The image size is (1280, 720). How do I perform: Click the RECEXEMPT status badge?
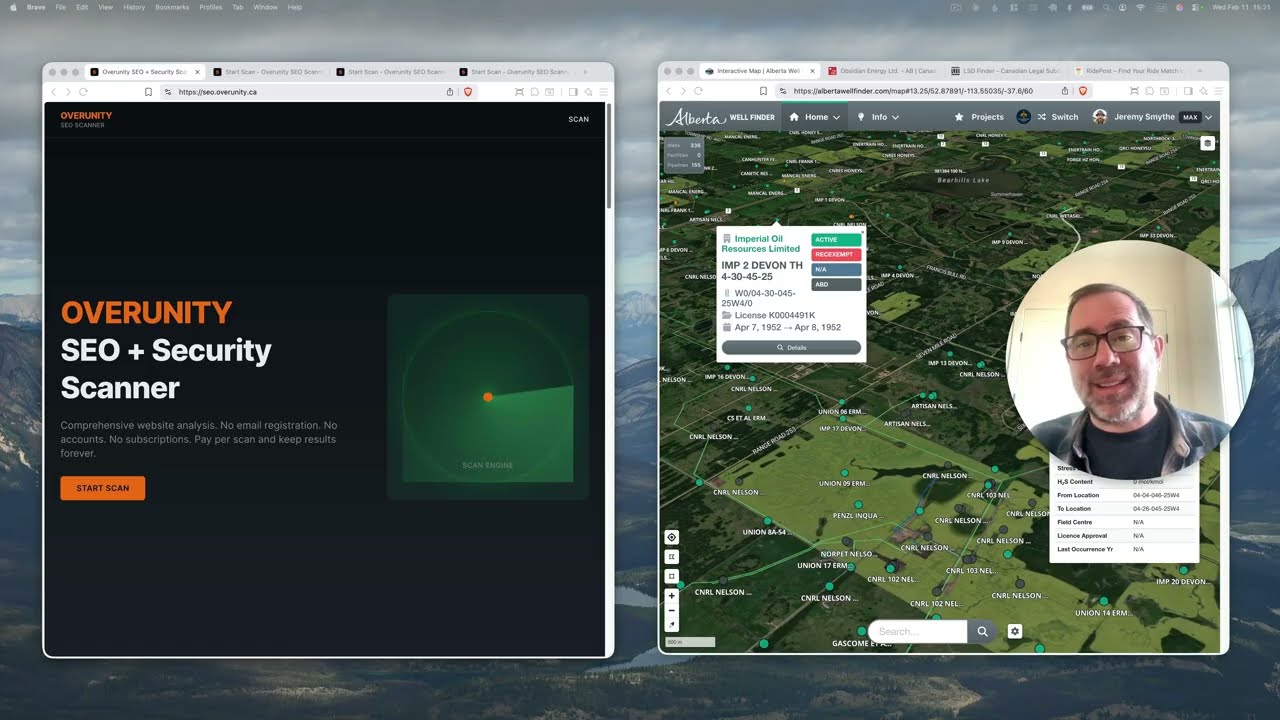pyautogui.click(x=836, y=255)
